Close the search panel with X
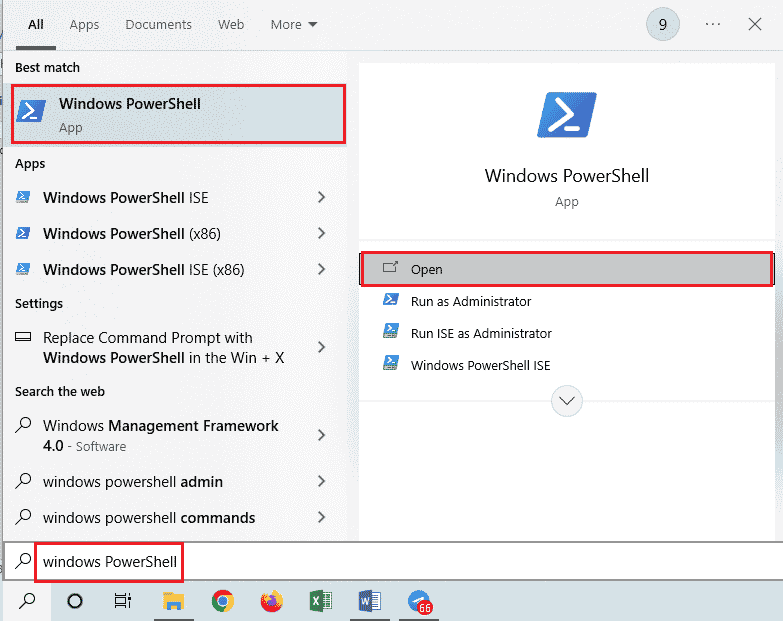The image size is (783, 621). click(x=755, y=24)
